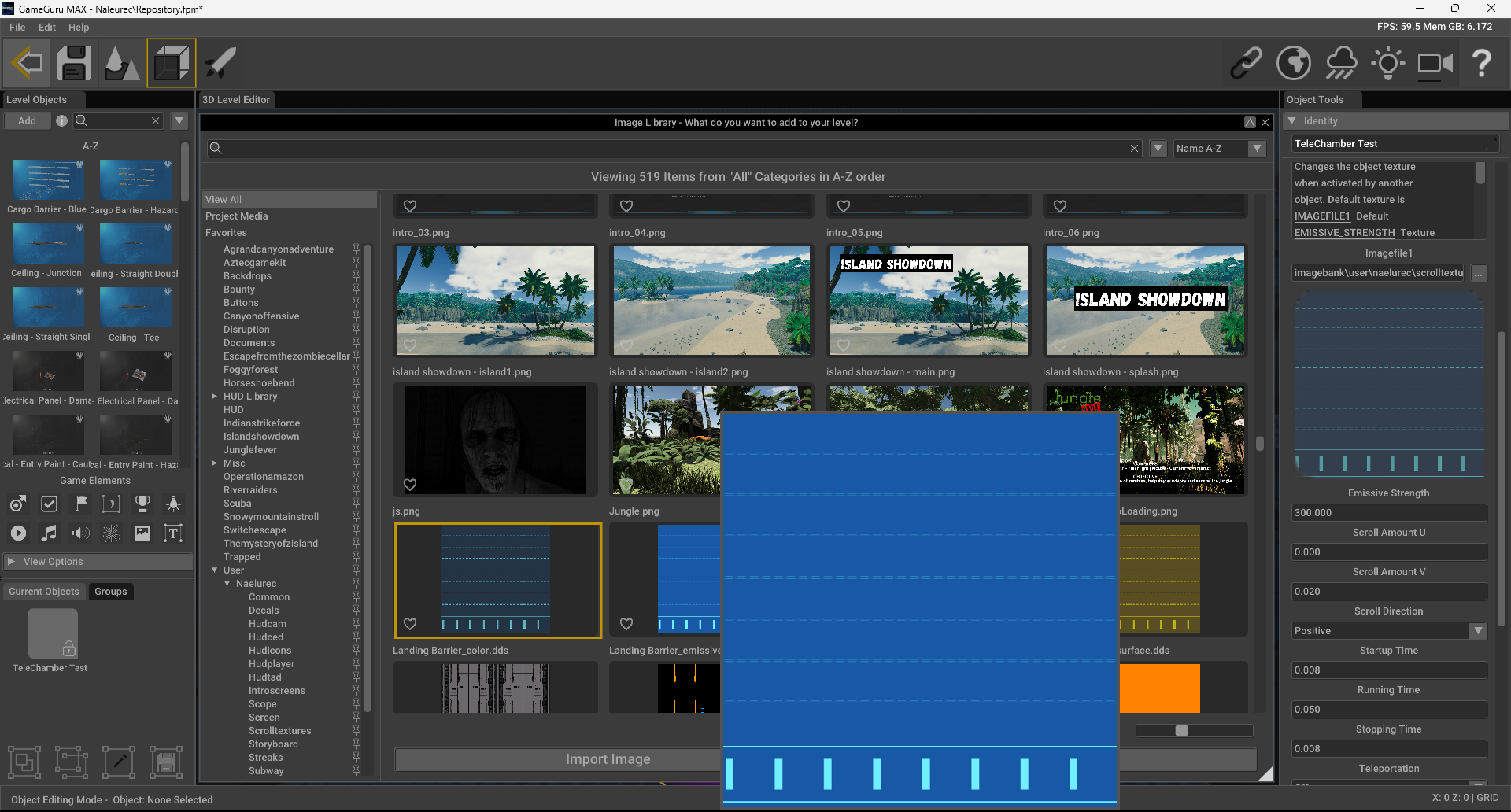Click the globe icon in the top toolbar
The image size is (1511, 812).
(x=1294, y=63)
